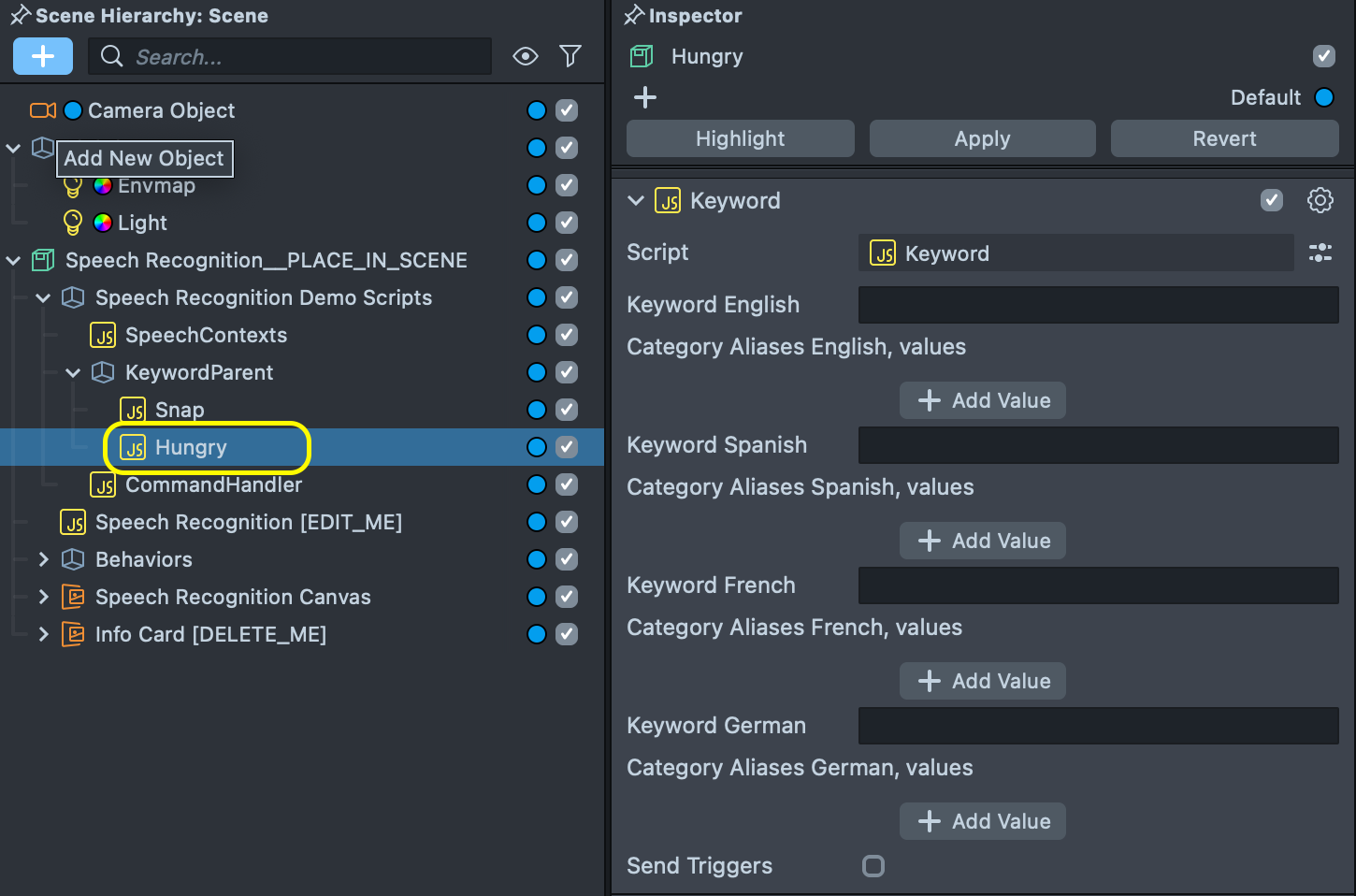Image resolution: width=1356 pixels, height=896 pixels.
Task: Click the Inspector add component plus icon
Action: tap(645, 97)
